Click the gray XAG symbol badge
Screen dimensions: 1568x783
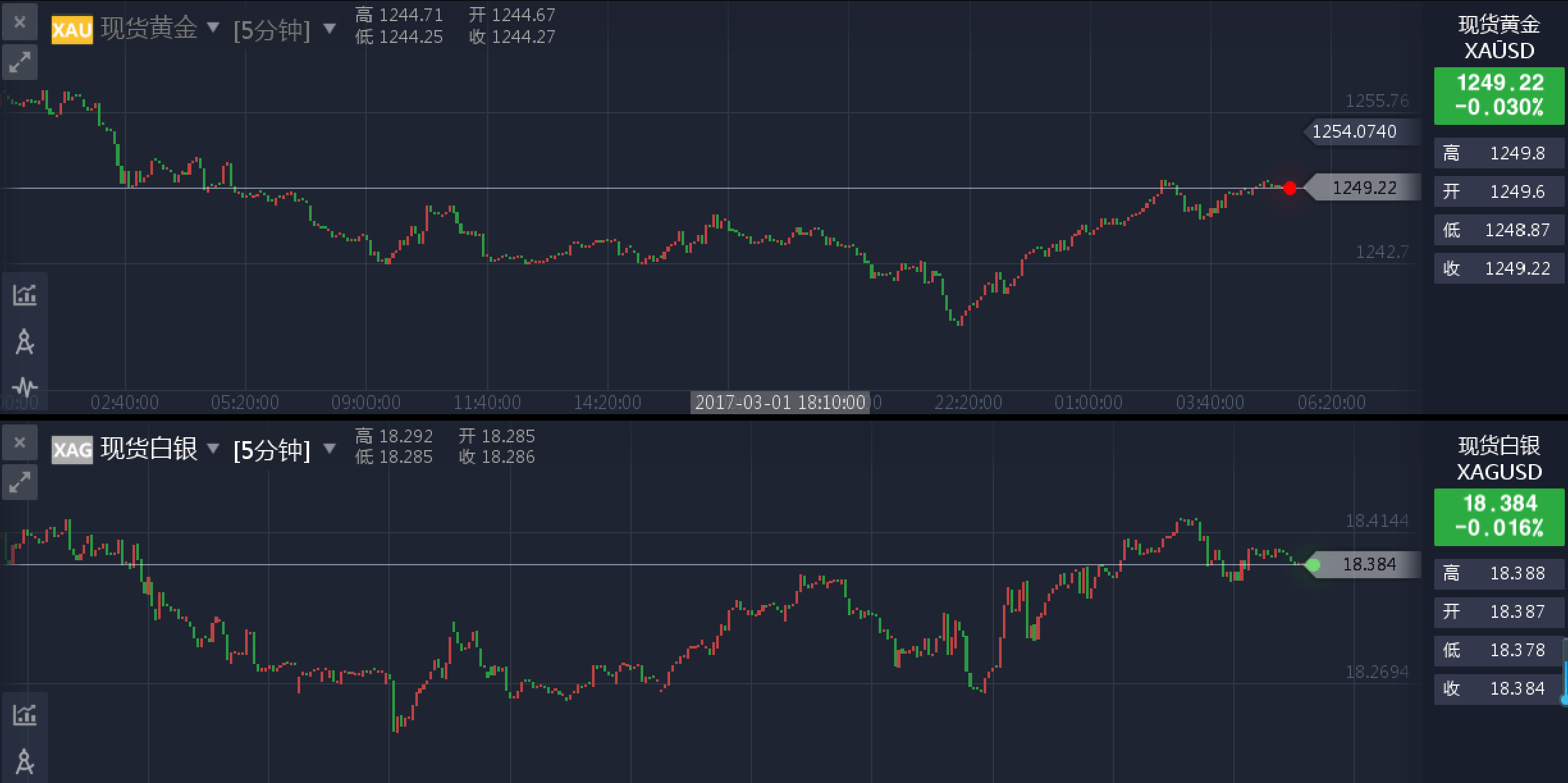point(72,450)
